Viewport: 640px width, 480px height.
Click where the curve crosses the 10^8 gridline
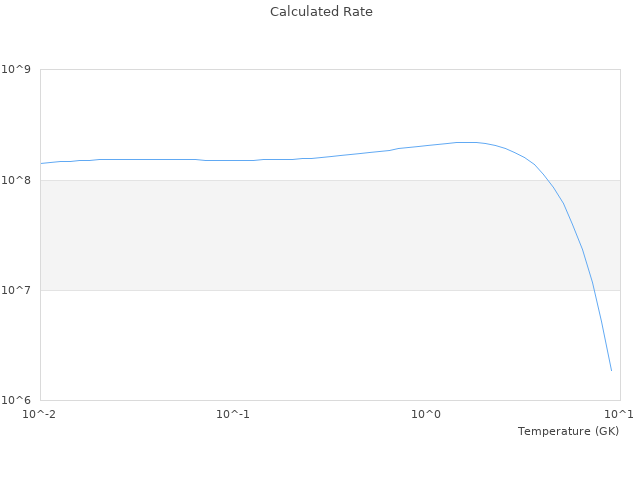point(545,180)
